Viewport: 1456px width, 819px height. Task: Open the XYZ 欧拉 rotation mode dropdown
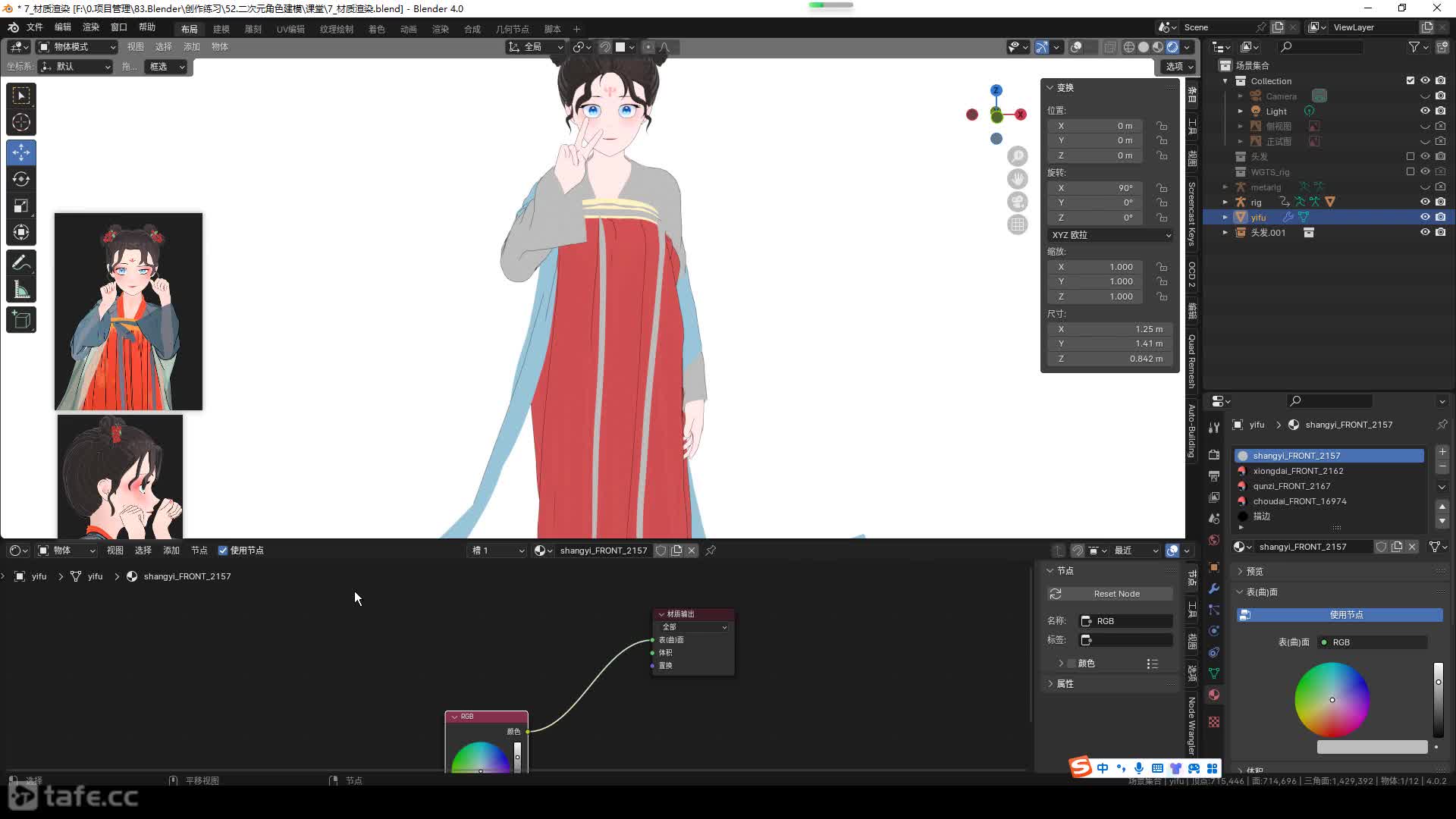click(1110, 235)
